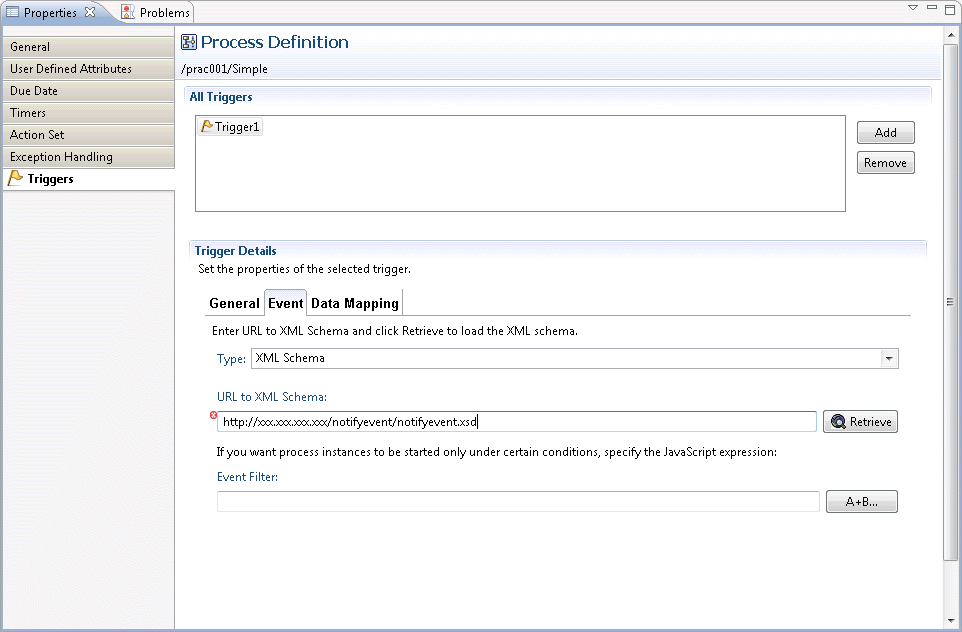Click the red error marker beside URL field

[x=213, y=415]
